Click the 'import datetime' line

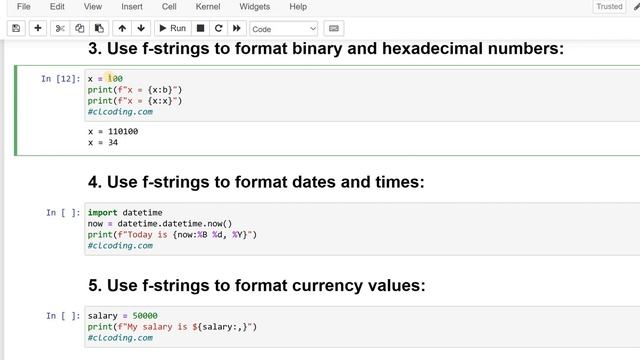pyautogui.click(x=125, y=212)
